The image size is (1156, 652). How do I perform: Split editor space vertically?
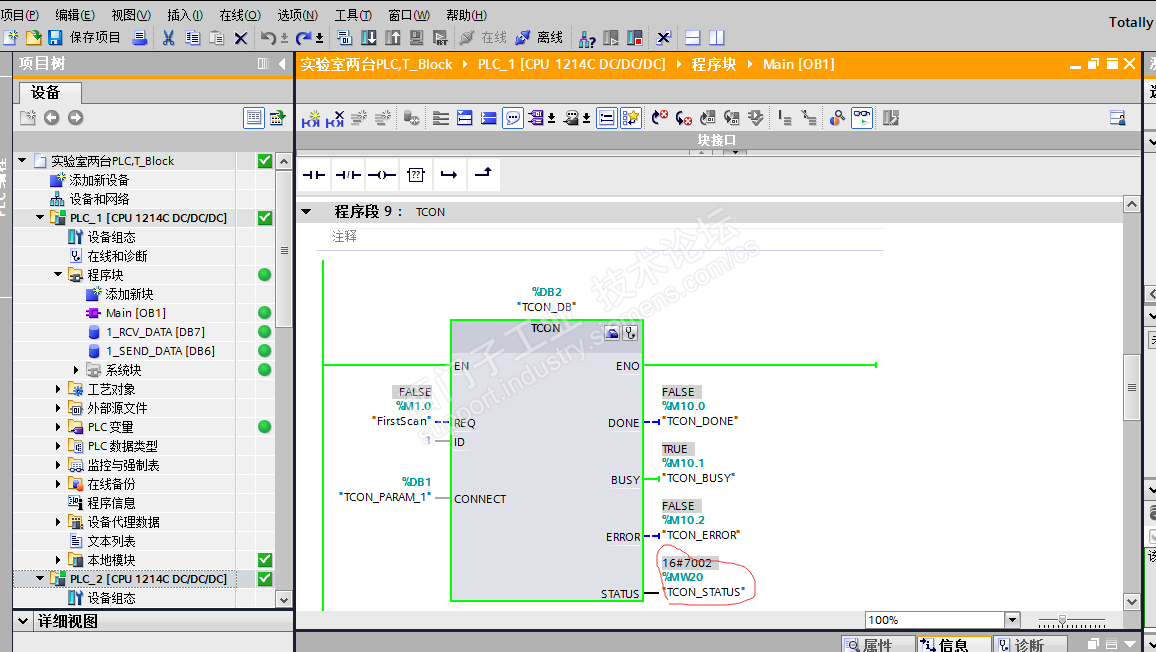click(717, 38)
